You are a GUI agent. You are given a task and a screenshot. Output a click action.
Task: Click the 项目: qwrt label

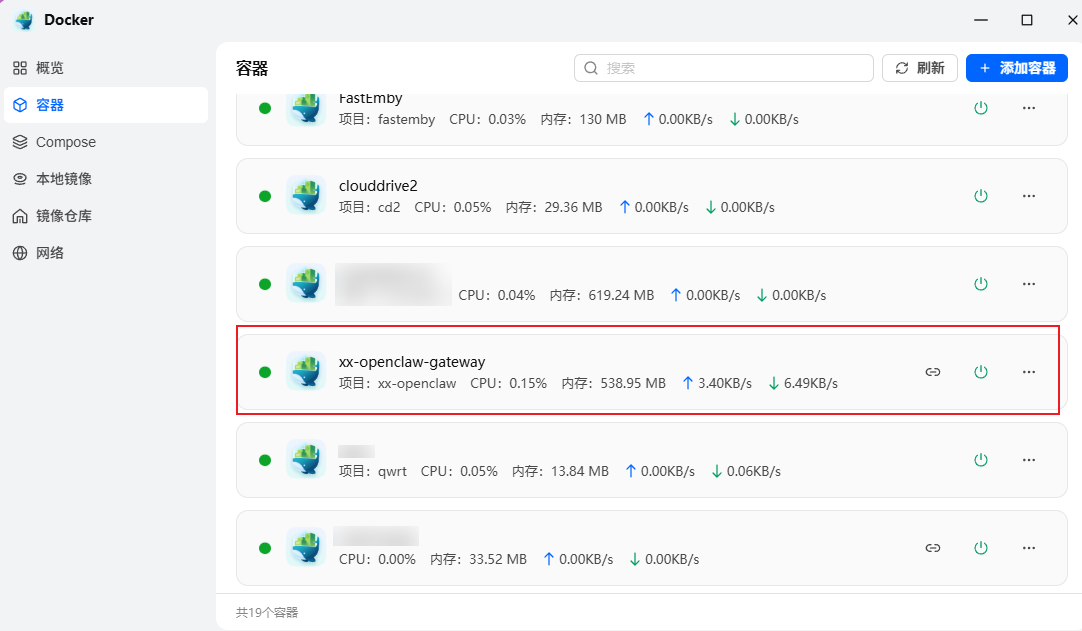click(x=373, y=472)
